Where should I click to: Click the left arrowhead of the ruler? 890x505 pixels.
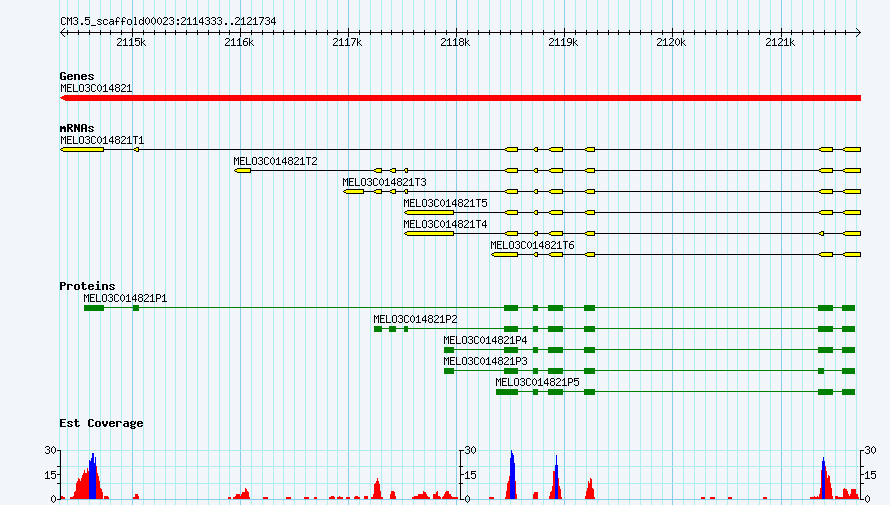coord(63,32)
